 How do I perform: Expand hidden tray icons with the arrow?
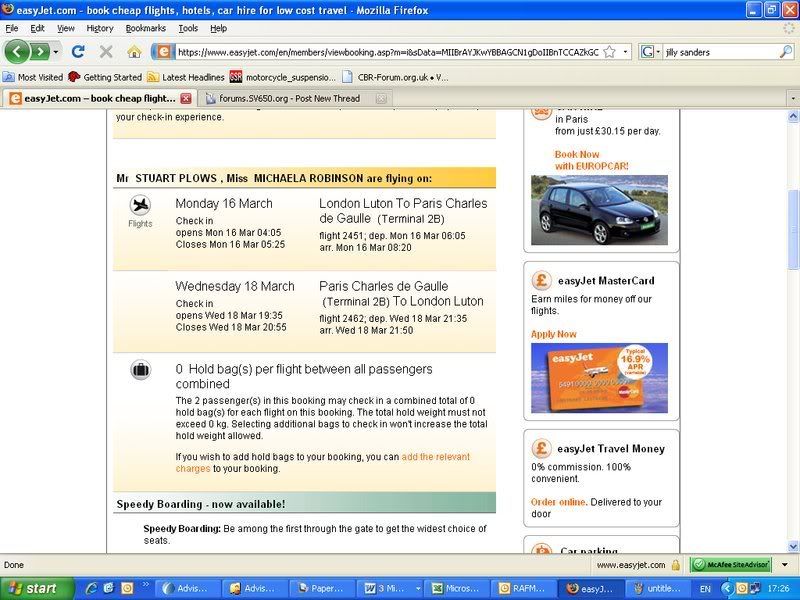727,589
